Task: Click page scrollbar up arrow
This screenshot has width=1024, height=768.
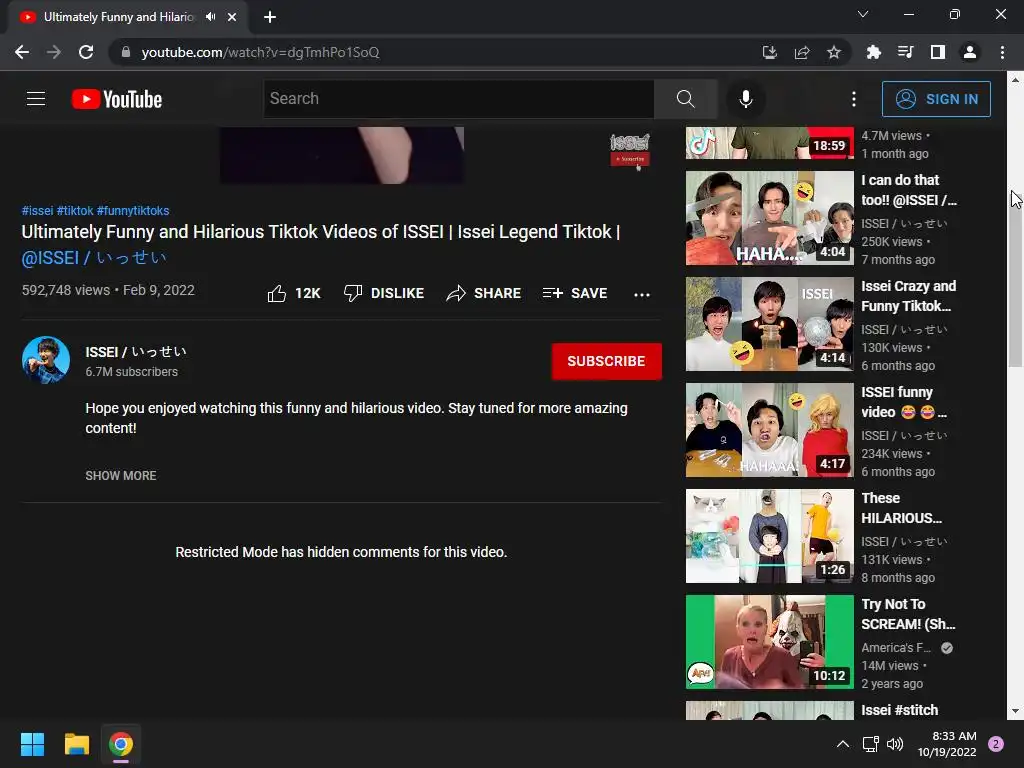Action: coord(1015,80)
